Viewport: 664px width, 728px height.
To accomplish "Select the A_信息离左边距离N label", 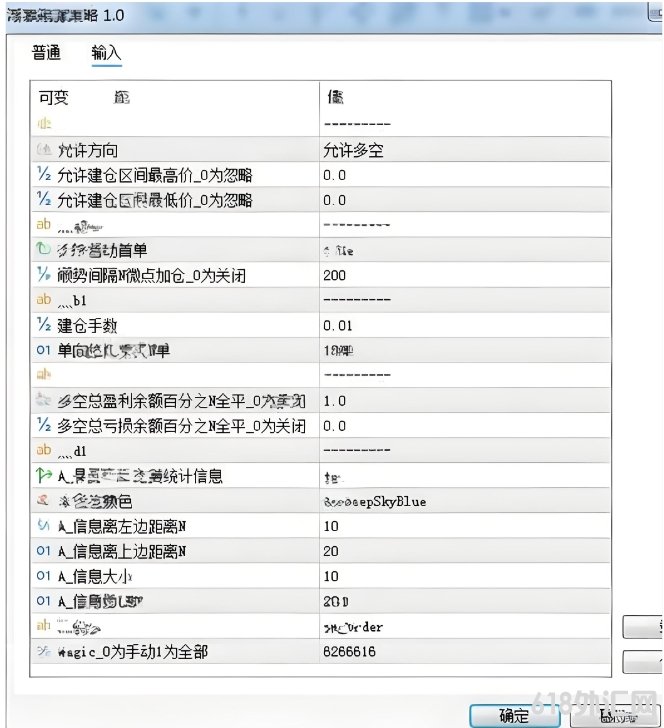I will click(x=122, y=526).
